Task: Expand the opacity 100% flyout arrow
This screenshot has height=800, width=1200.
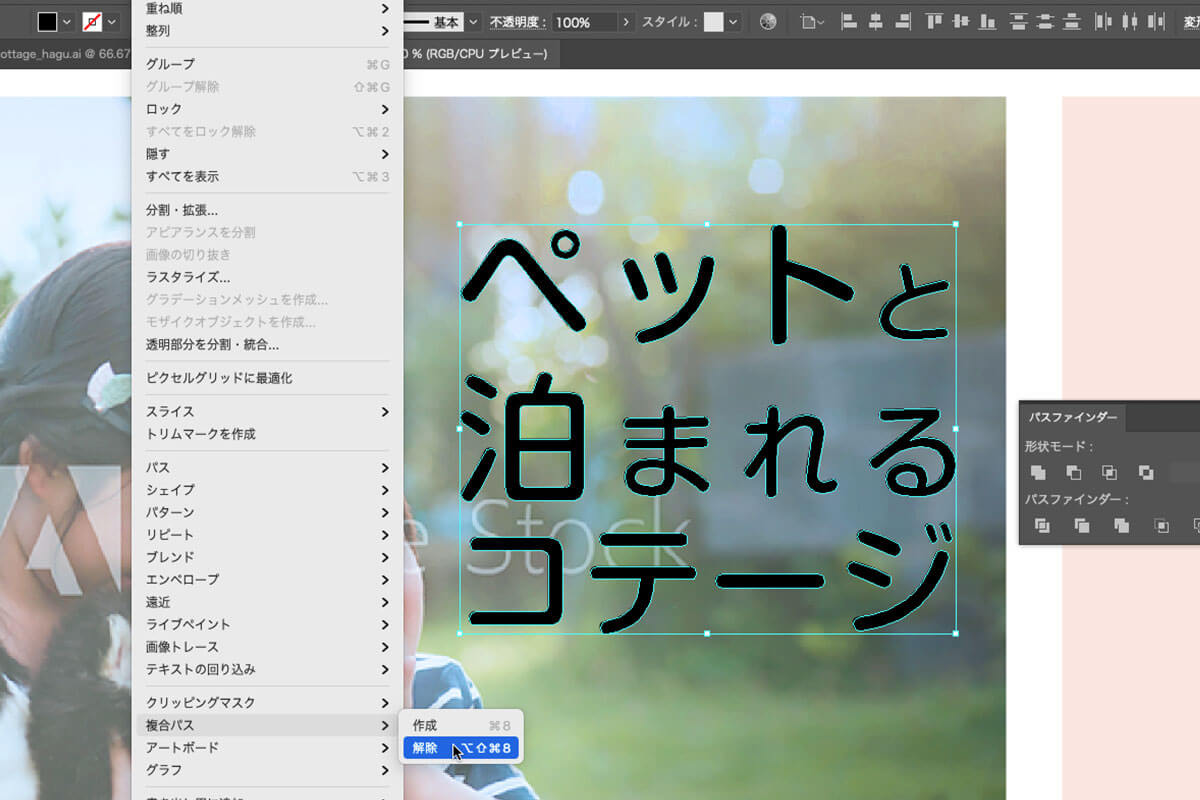Action: tap(626, 21)
